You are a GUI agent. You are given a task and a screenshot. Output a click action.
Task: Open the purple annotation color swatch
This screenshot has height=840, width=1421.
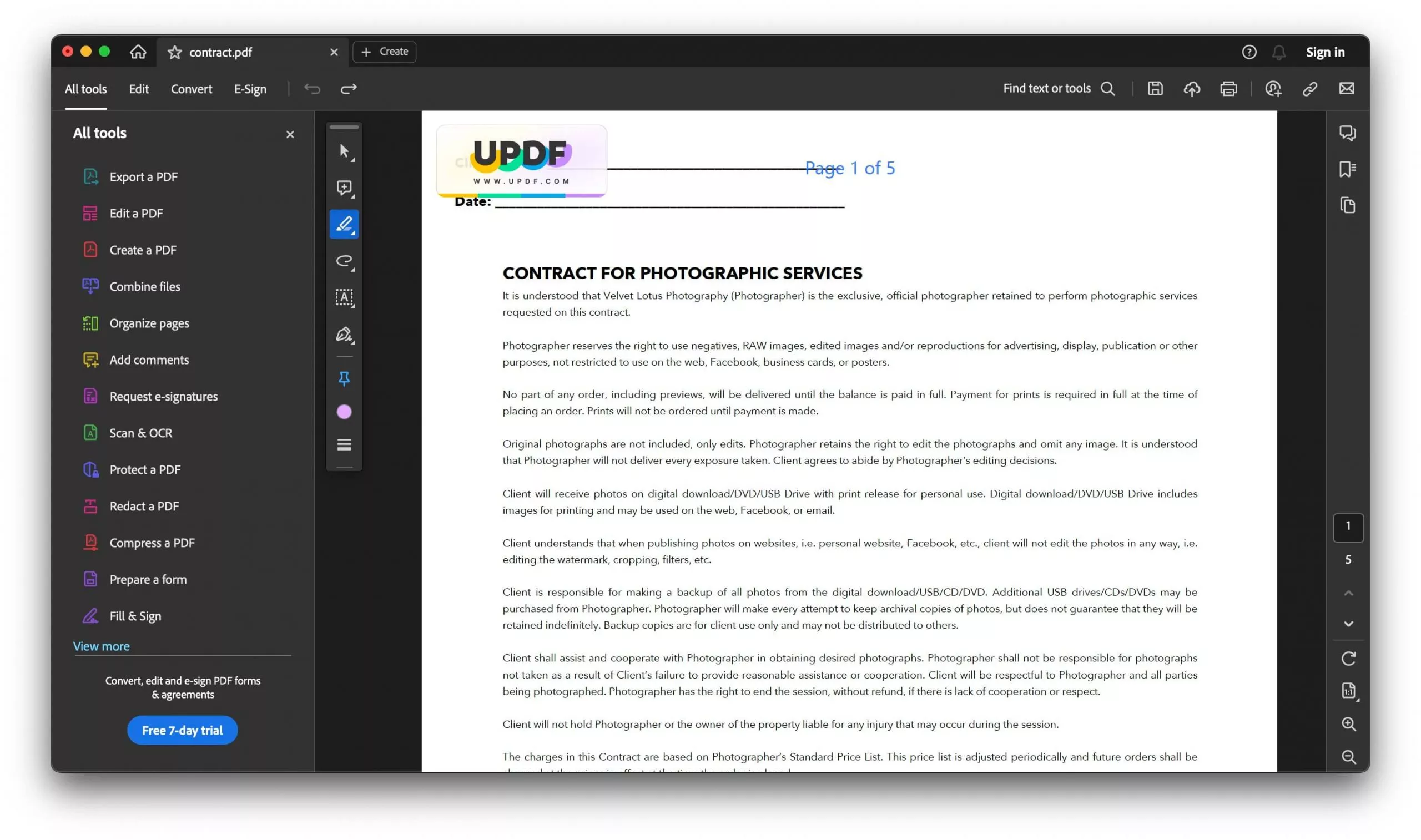coord(344,412)
